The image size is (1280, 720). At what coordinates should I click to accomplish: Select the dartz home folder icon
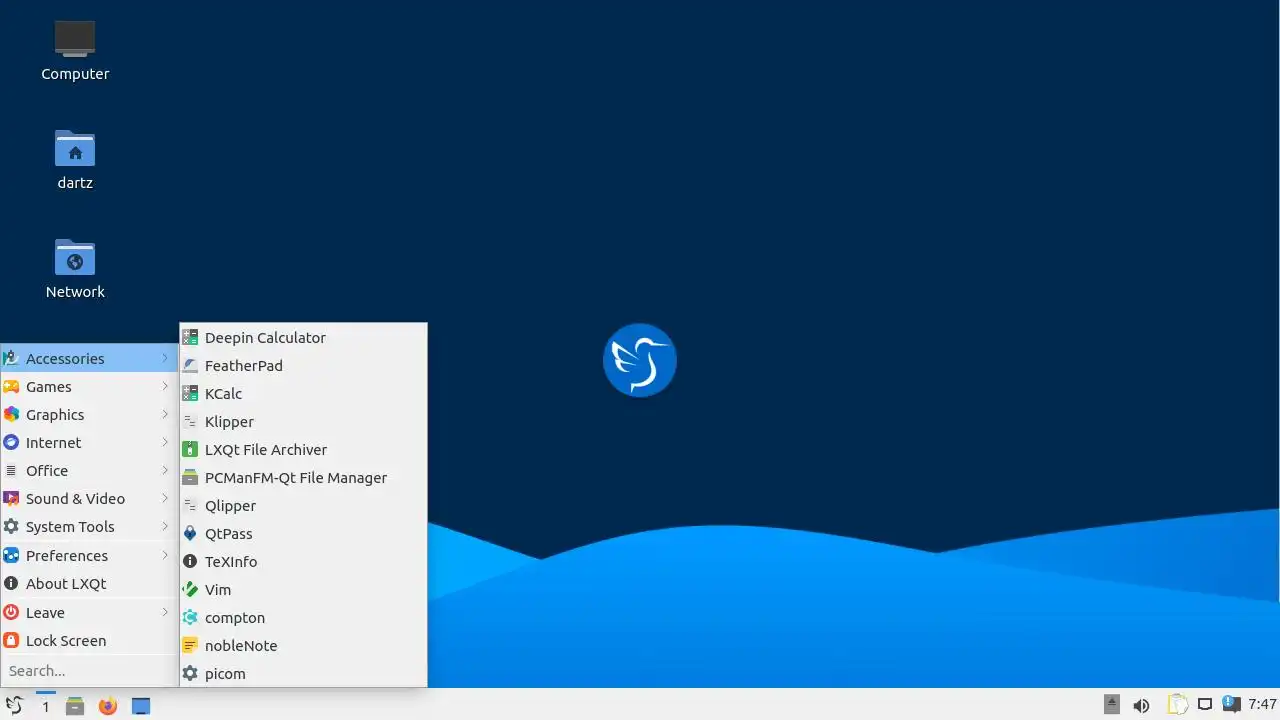(75, 159)
